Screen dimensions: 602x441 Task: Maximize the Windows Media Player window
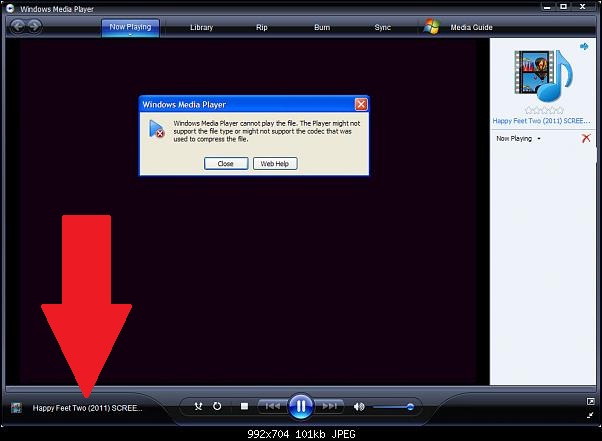point(563,7)
